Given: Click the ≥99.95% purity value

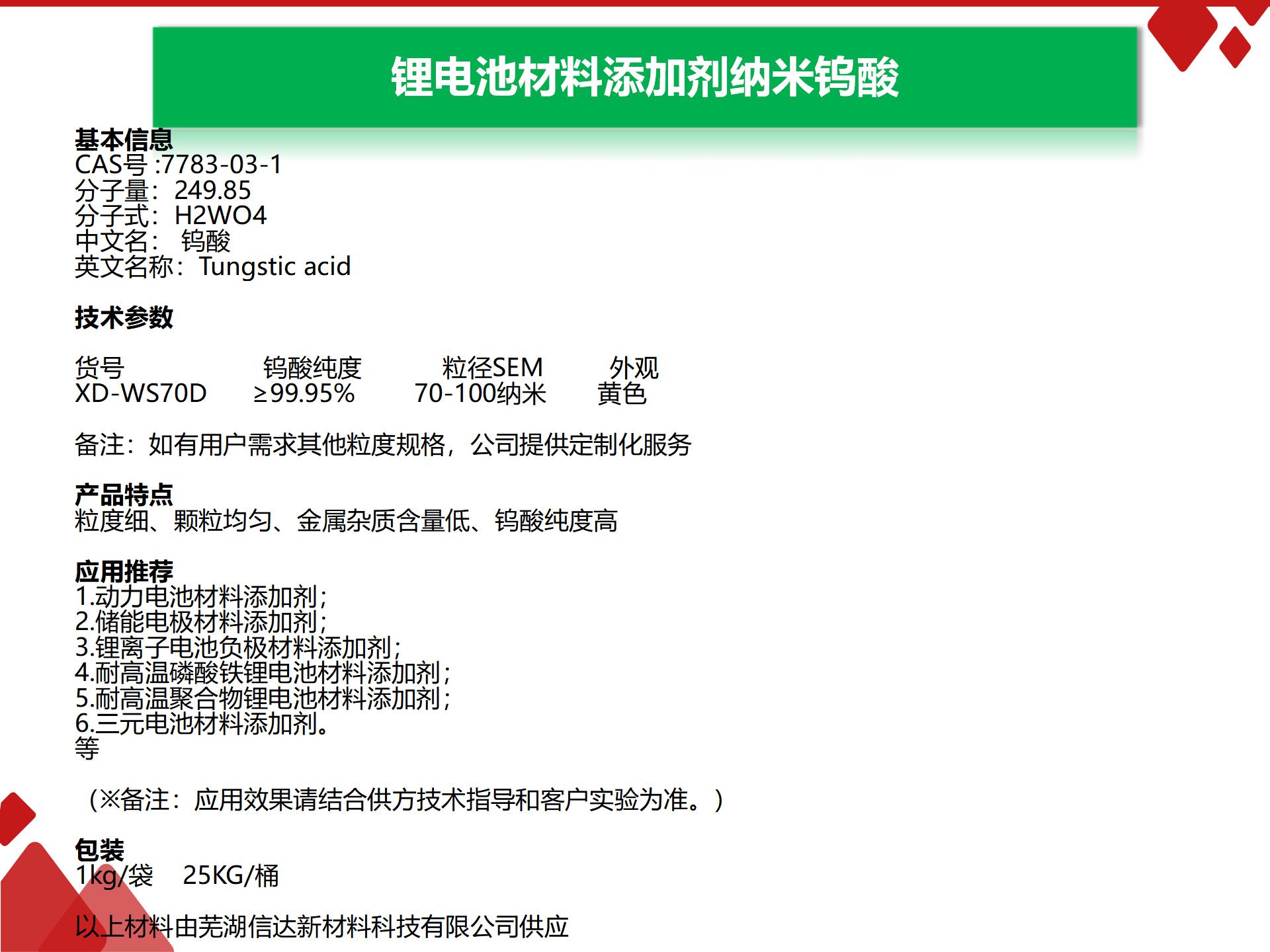Looking at the screenshot, I should (x=304, y=393).
